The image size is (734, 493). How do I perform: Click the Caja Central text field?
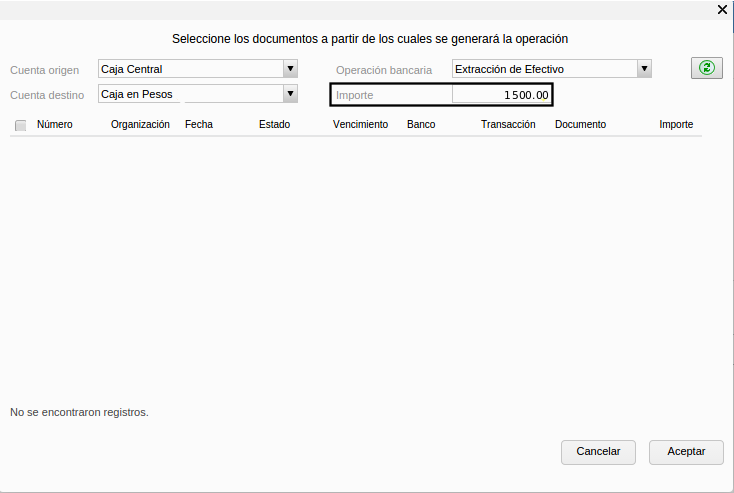[x=190, y=69]
